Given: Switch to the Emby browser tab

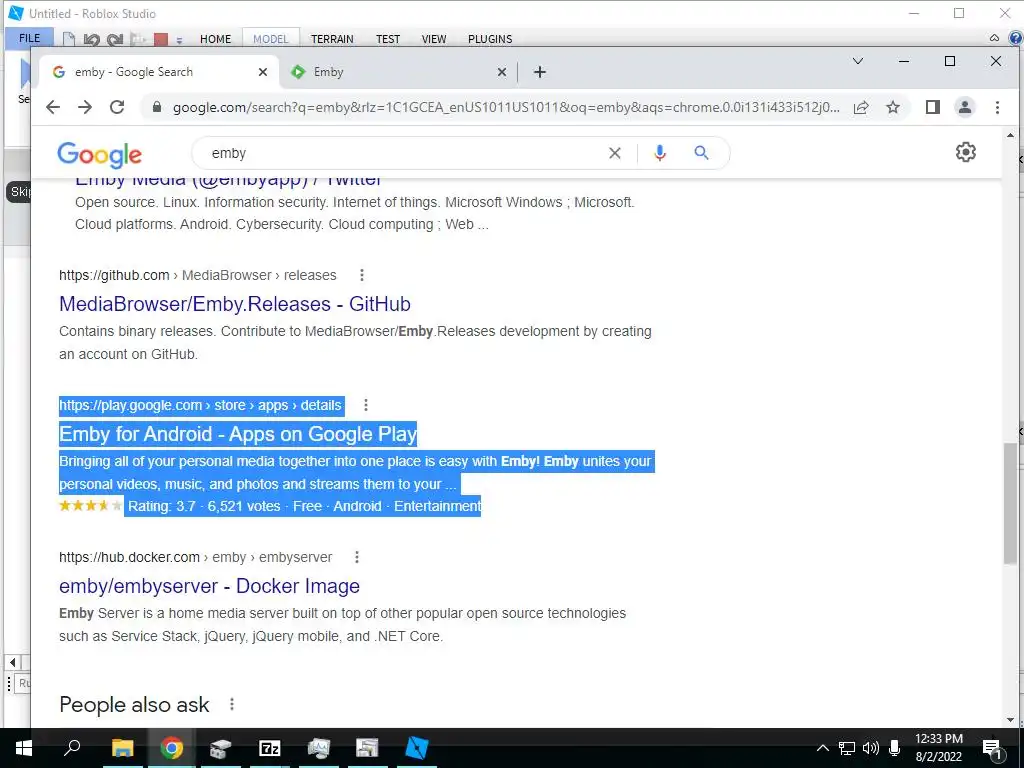Looking at the screenshot, I should (x=397, y=72).
